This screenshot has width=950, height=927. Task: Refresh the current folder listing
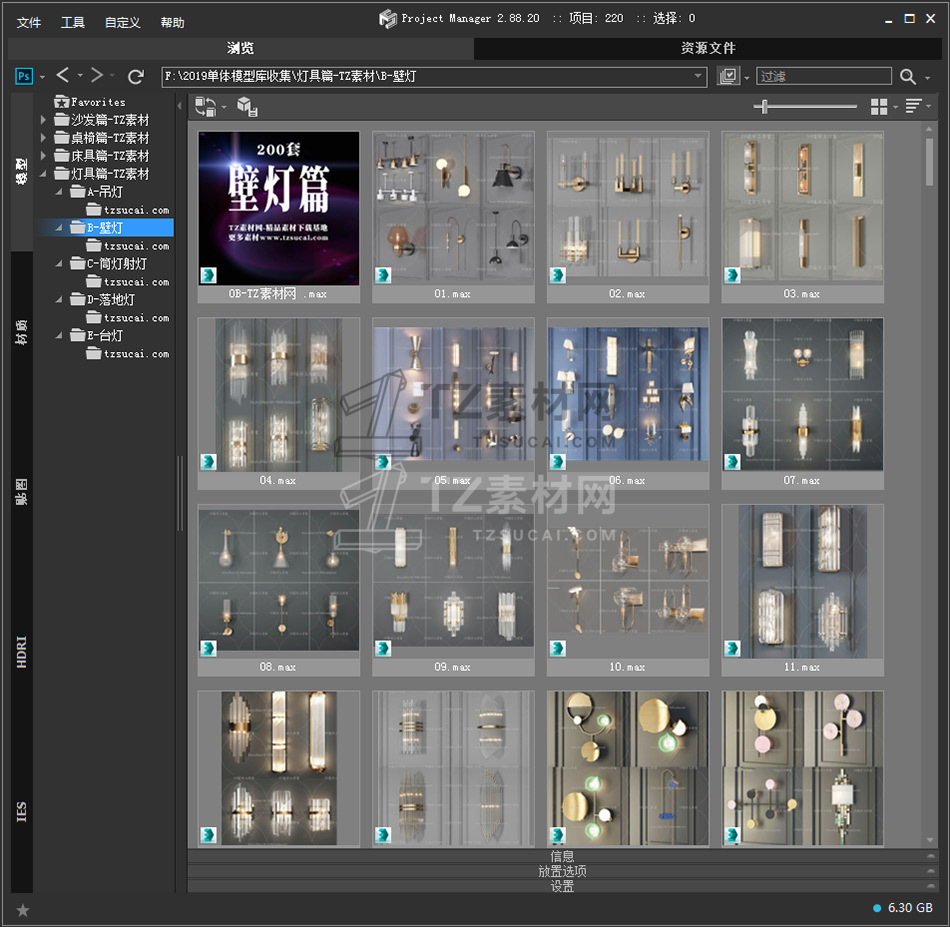click(136, 76)
